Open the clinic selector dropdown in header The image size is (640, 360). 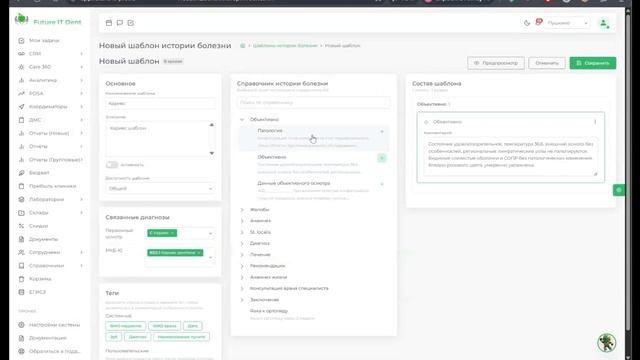(x=567, y=23)
